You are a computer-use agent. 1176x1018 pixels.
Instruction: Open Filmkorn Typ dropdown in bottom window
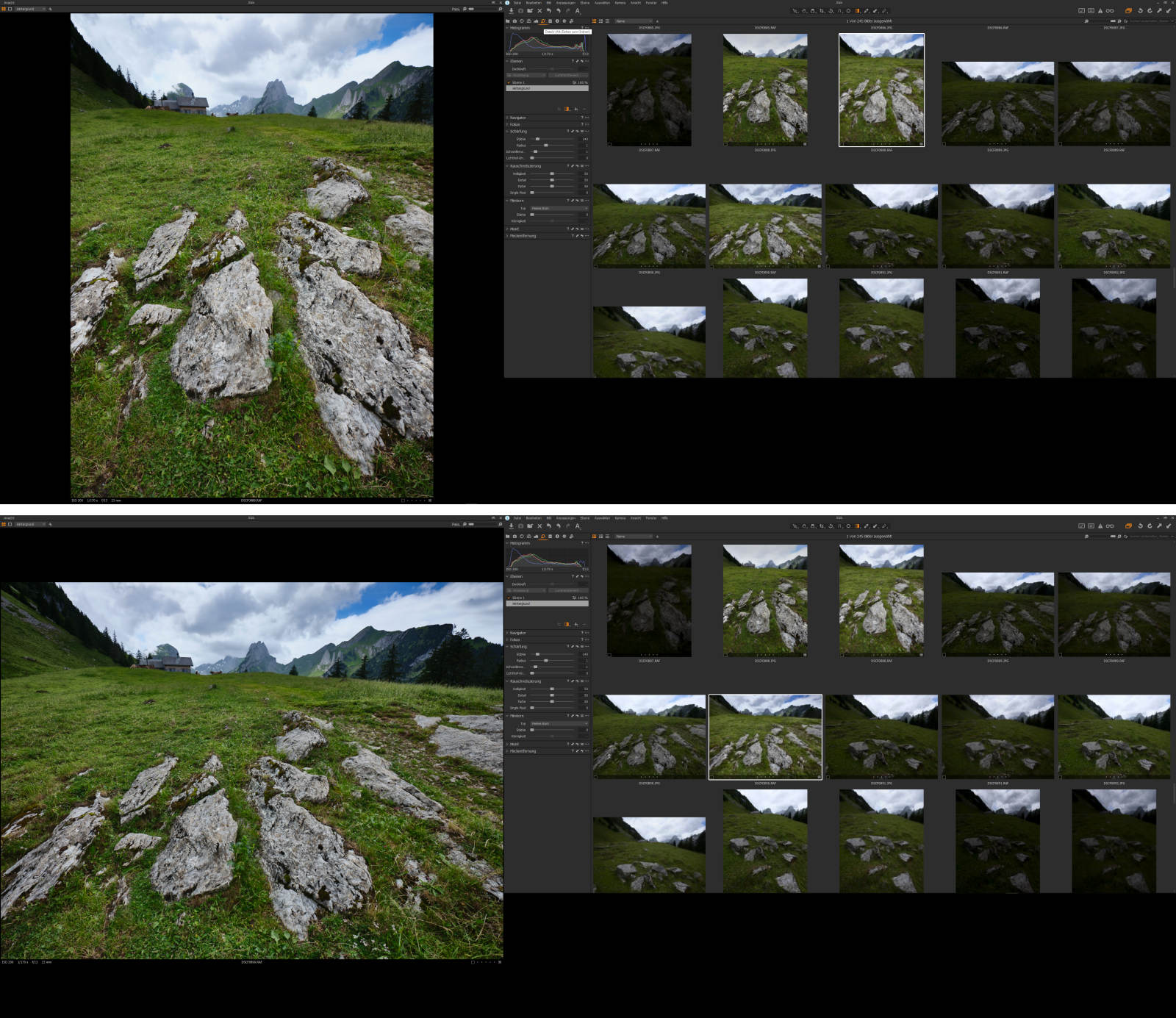pyautogui.click(x=559, y=724)
